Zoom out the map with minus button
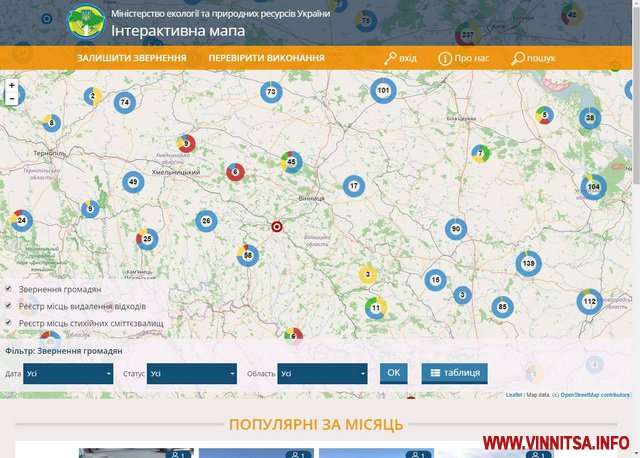Screen dimensions: 640x458 point(12,99)
